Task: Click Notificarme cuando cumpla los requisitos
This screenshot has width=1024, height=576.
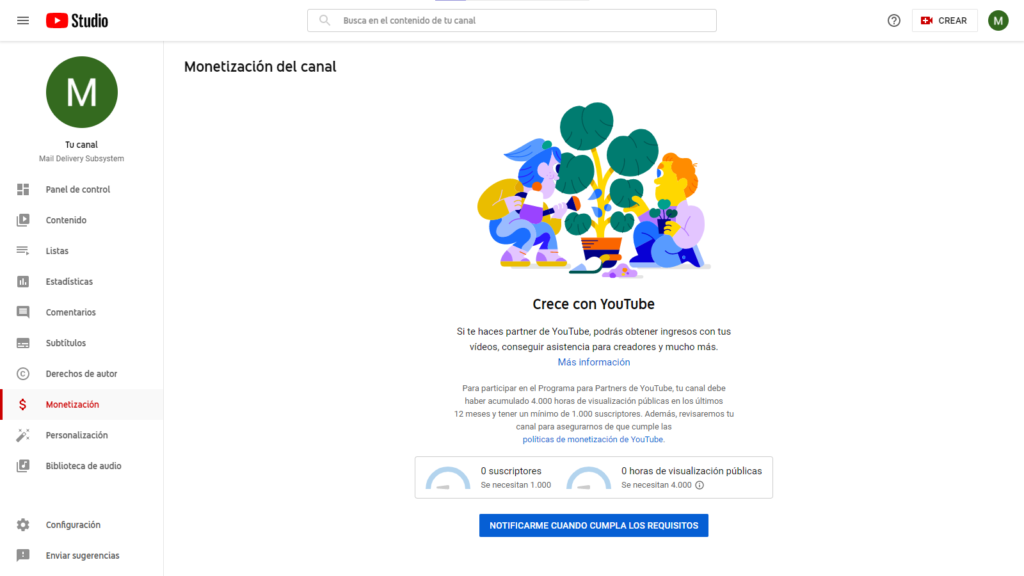Action: pyautogui.click(x=593, y=525)
